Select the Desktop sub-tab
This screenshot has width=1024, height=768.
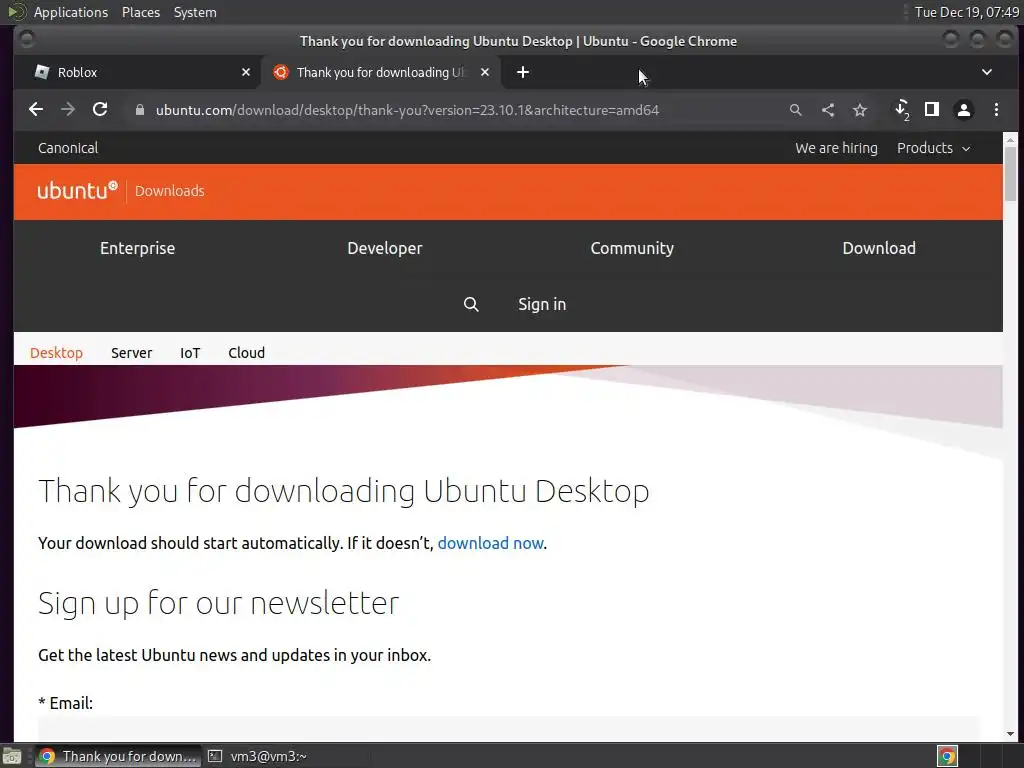[x=56, y=353]
